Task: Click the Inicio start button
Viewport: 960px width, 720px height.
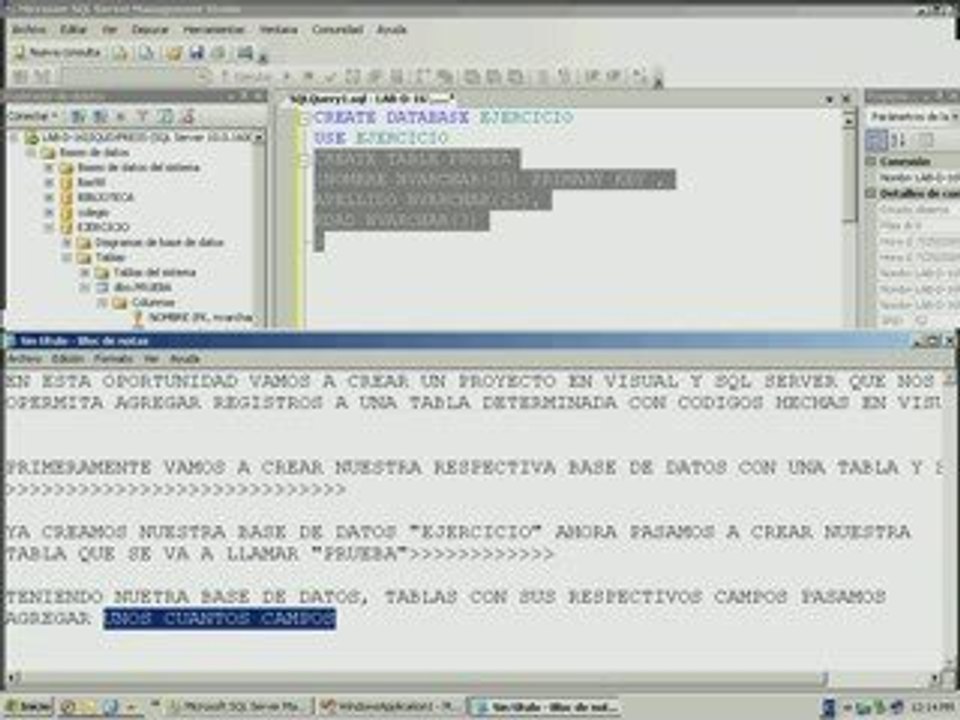Action: [x=28, y=707]
